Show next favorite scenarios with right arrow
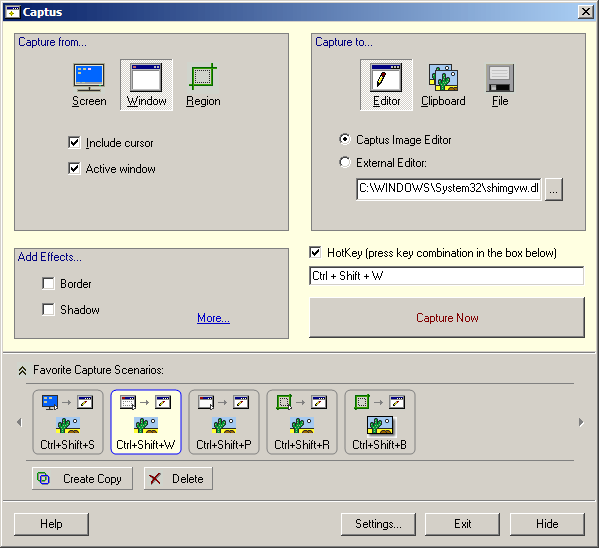This screenshot has height=548, width=599. 581,422
